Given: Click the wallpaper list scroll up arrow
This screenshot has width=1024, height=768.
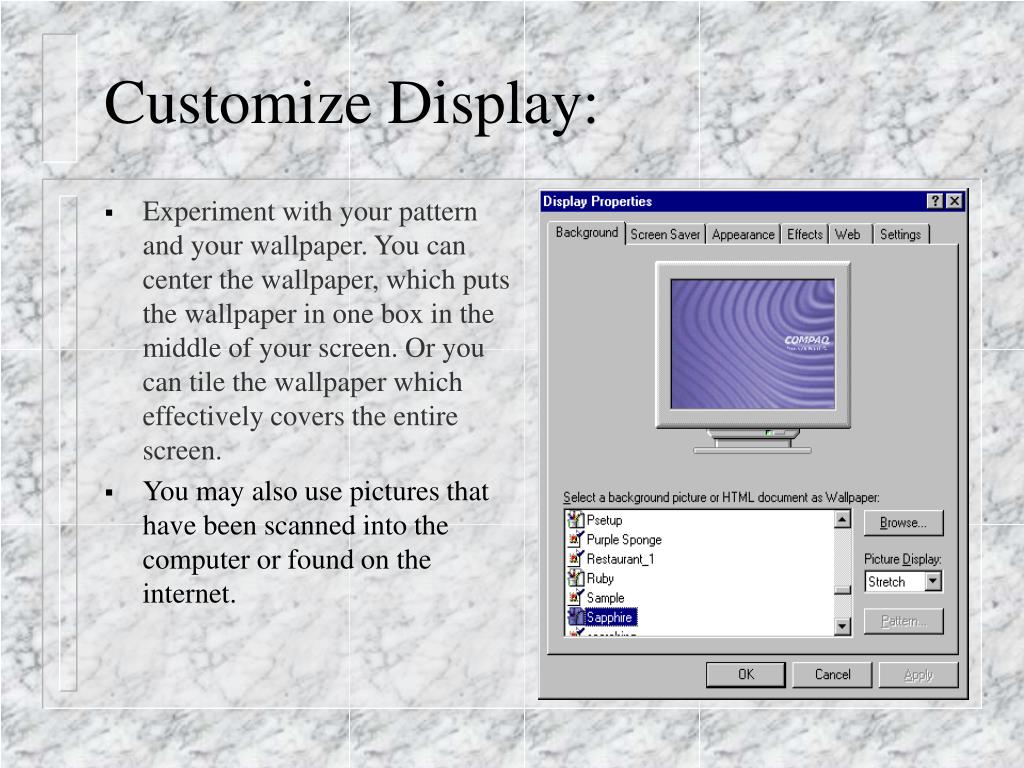Looking at the screenshot, I should [843, 520].
